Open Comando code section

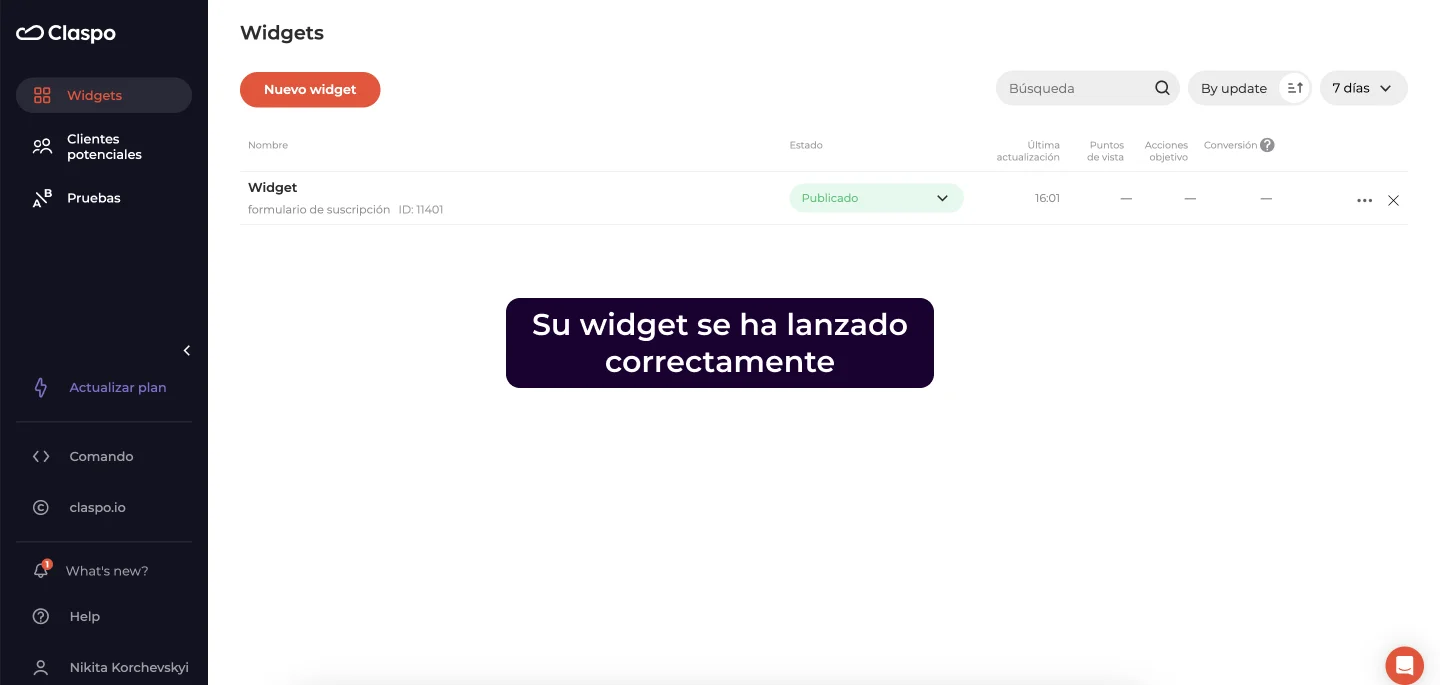click(101, 456)
